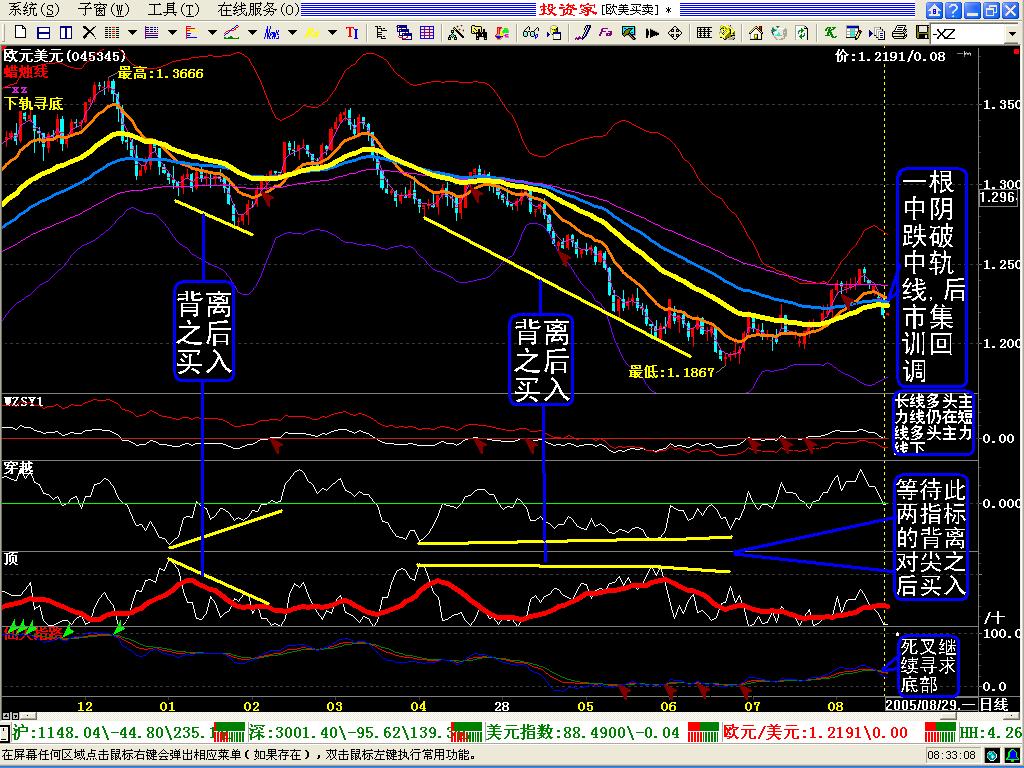Open dropdown arrow next to yellow Fa icon
This screenshot has width=1024, height=768.
(332, 33)
